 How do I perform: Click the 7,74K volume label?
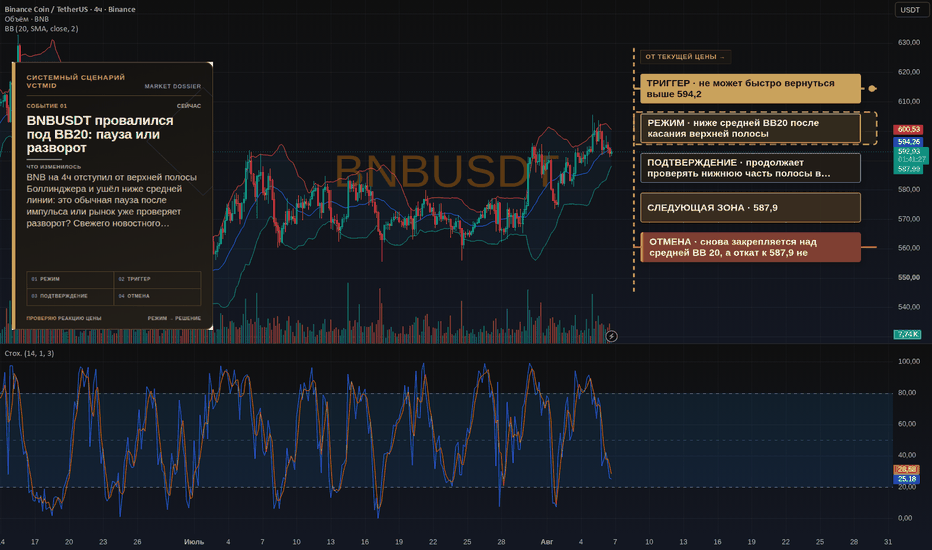(908, 334)
